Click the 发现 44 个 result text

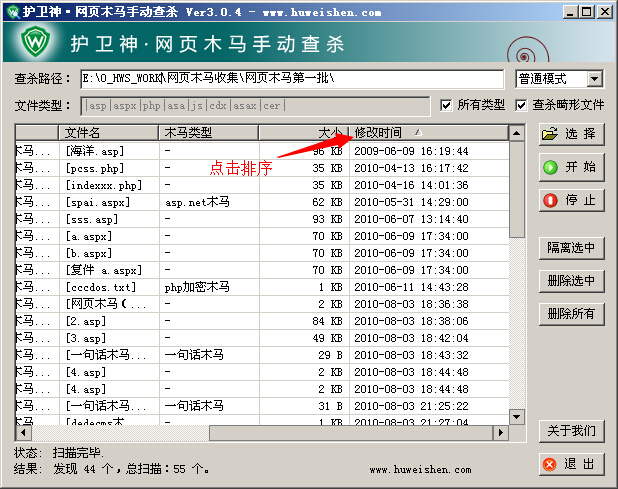click(83, 469)
